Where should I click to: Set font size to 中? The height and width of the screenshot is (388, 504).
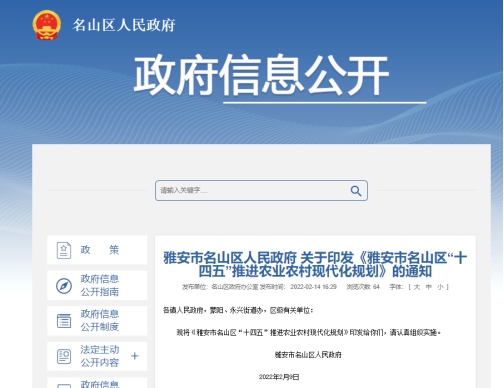tap(429, 287)
